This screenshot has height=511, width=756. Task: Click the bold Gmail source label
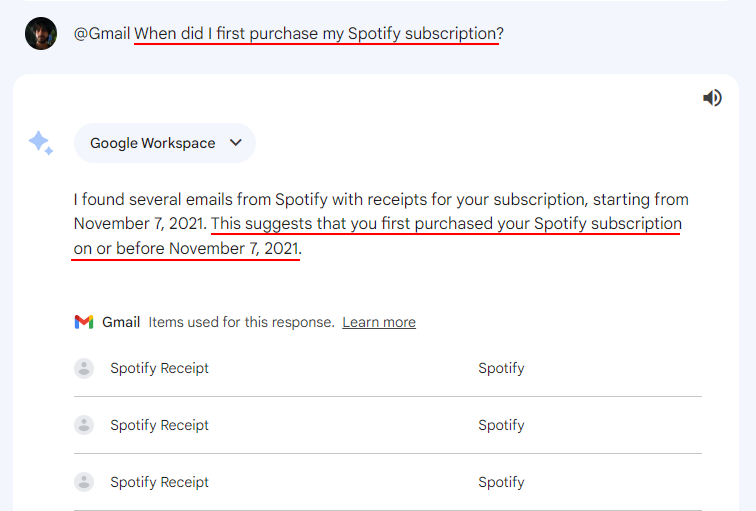121,322
